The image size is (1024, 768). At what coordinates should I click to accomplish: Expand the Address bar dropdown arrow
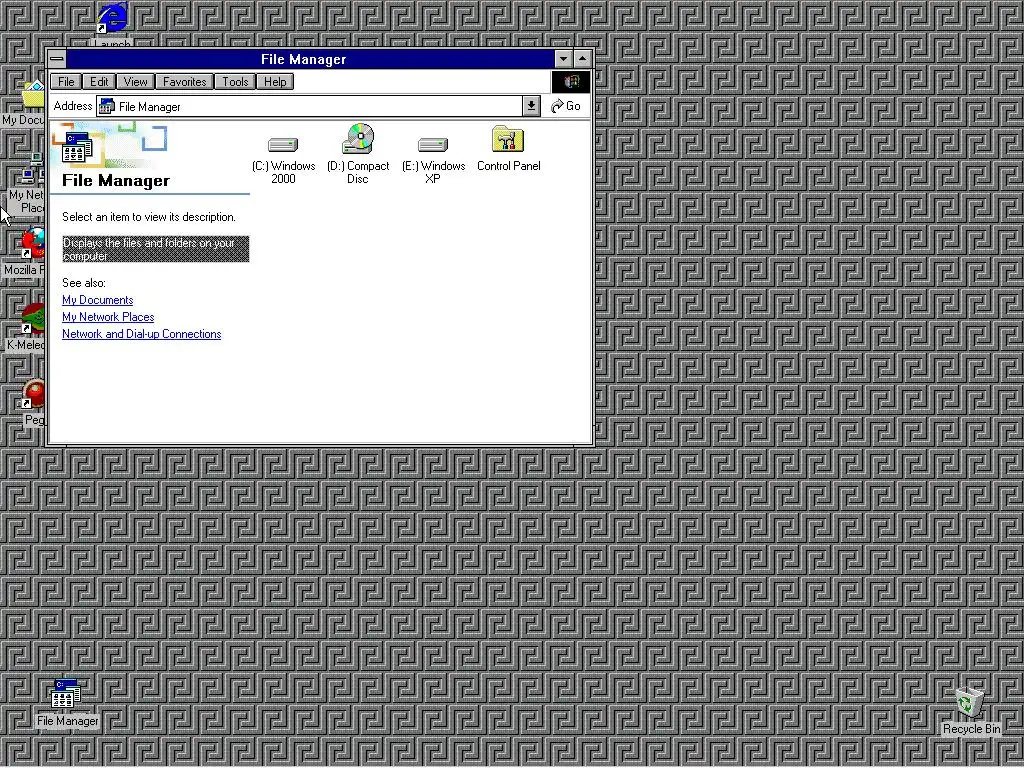point(532,106)
